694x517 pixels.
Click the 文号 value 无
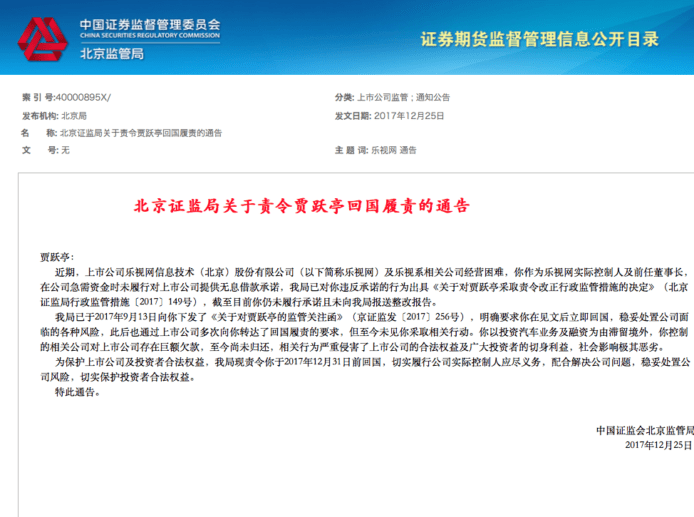coord(65,149)
